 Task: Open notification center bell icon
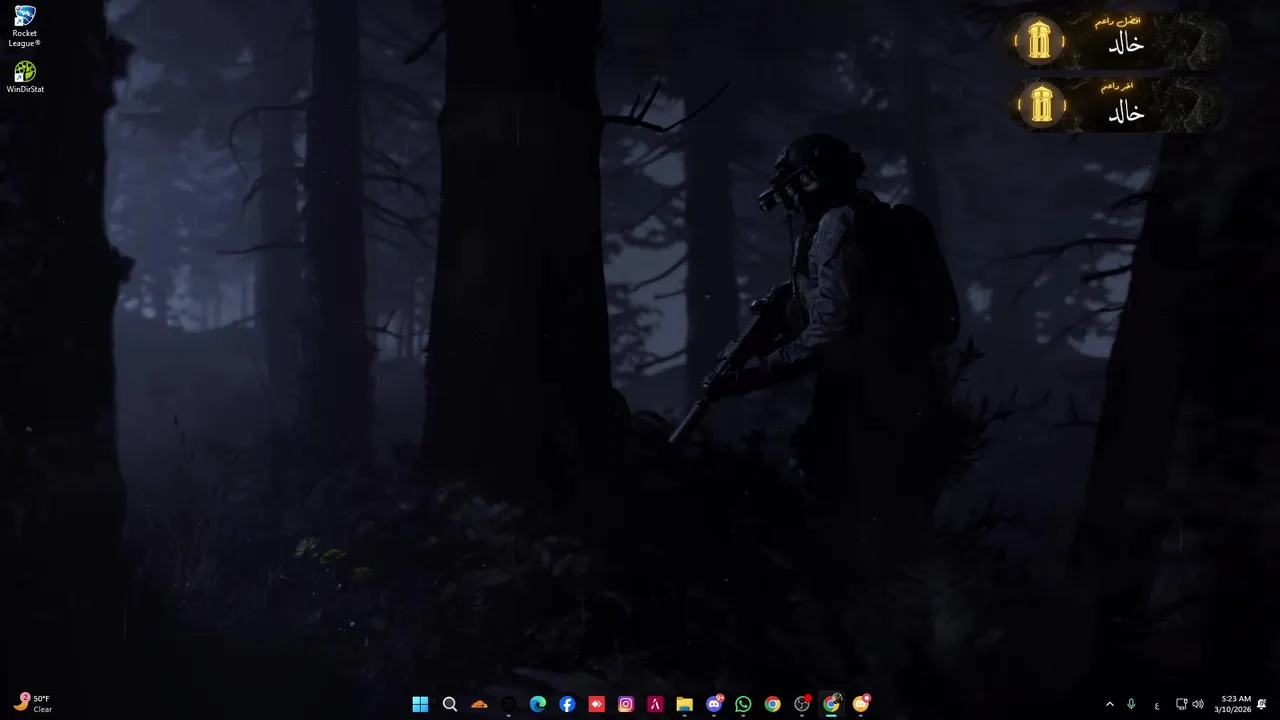1262,704
